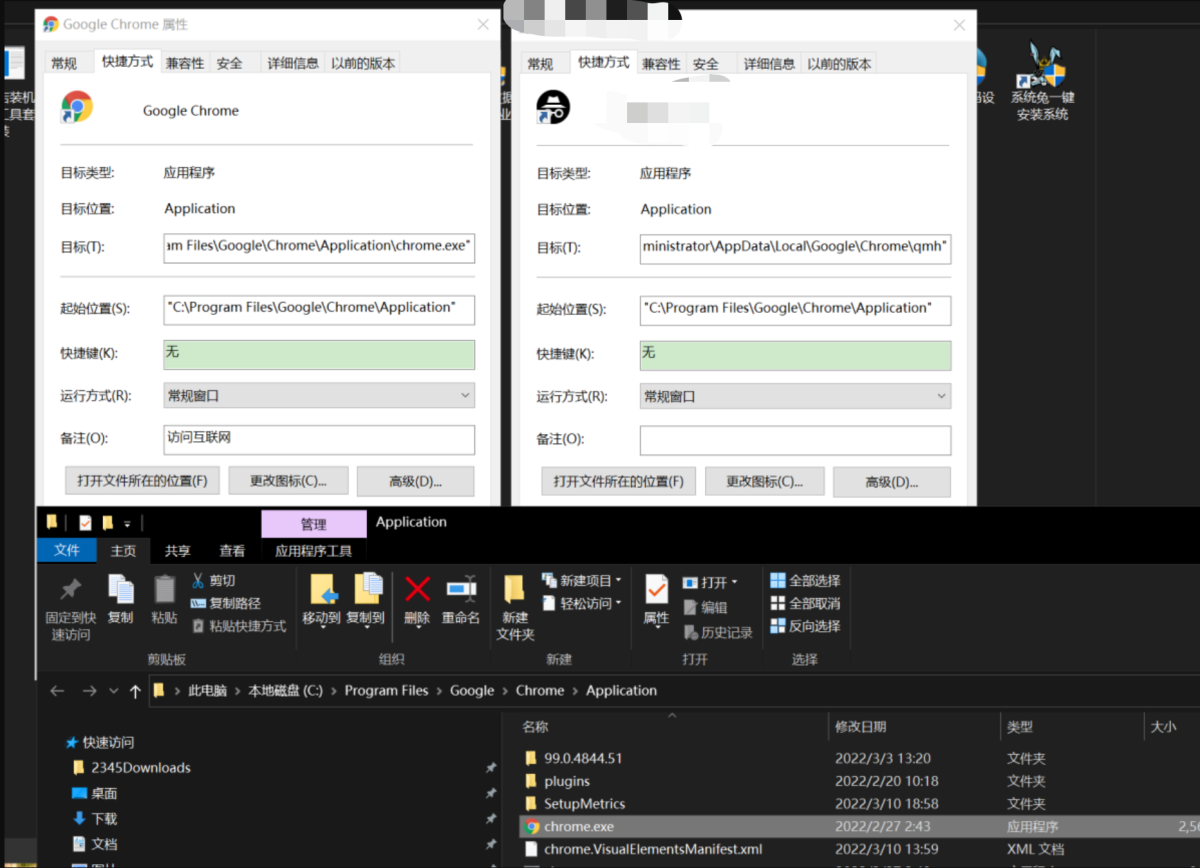Click 打开文件所在的位置 in Google Chrome 属性 dialog
Viewport: 1200px width, 868px height.
[x=142, y=481]
